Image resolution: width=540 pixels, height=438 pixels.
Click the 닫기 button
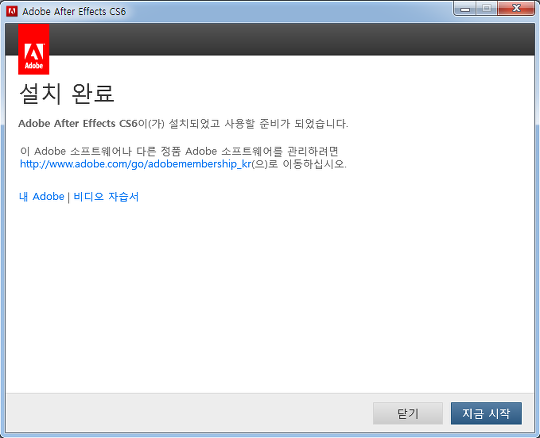click(408, 413)
